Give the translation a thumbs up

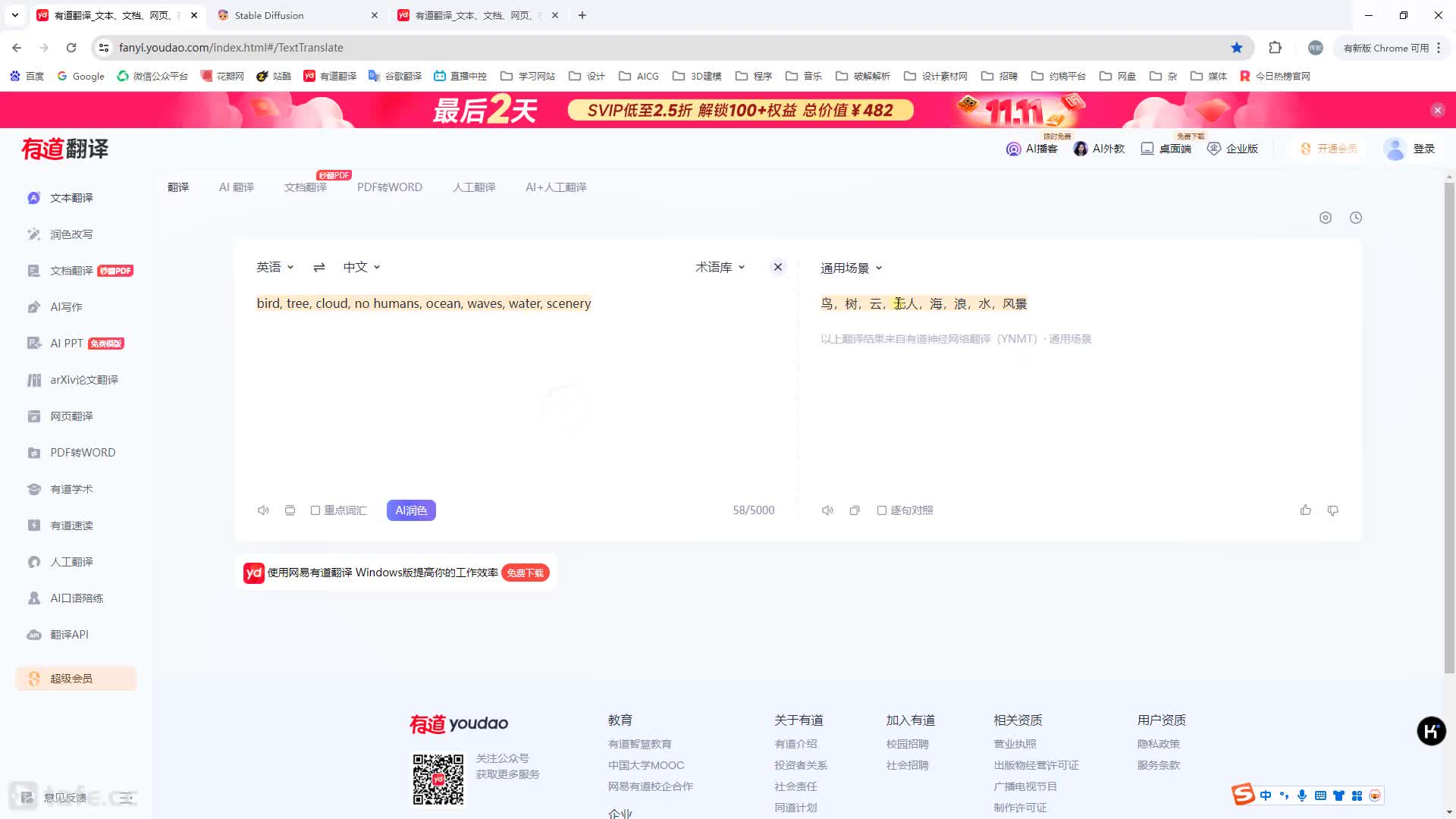coord(1306,510)
